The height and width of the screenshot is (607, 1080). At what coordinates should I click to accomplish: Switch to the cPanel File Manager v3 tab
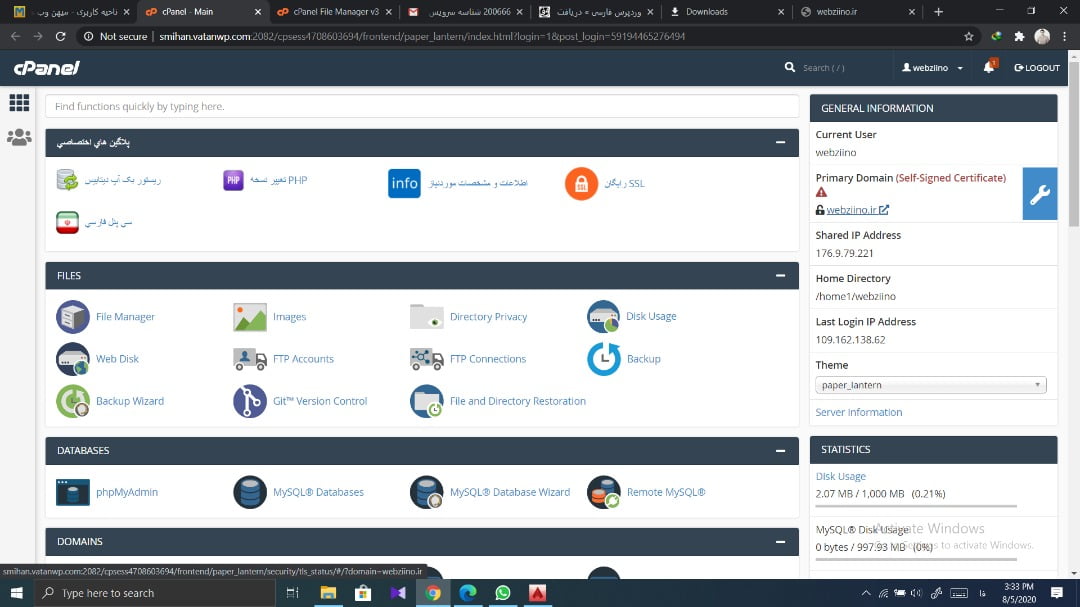click(x=335, y=12)
